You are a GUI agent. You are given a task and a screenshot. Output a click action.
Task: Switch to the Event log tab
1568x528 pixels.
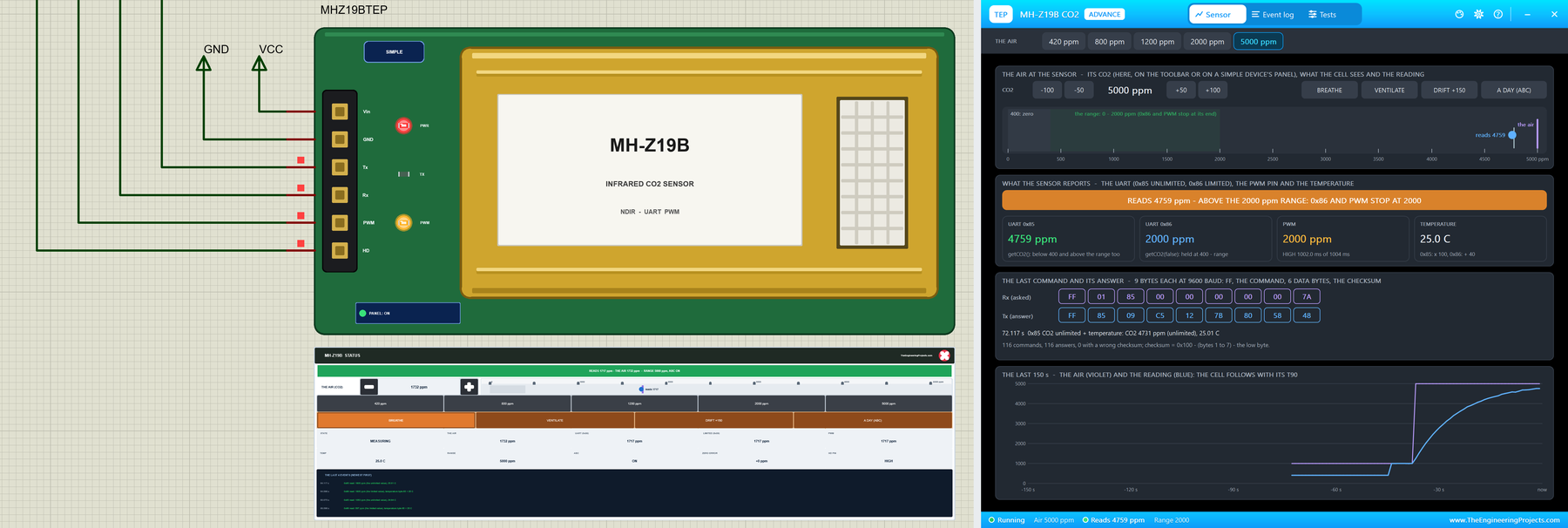[x=1273, y=14]
